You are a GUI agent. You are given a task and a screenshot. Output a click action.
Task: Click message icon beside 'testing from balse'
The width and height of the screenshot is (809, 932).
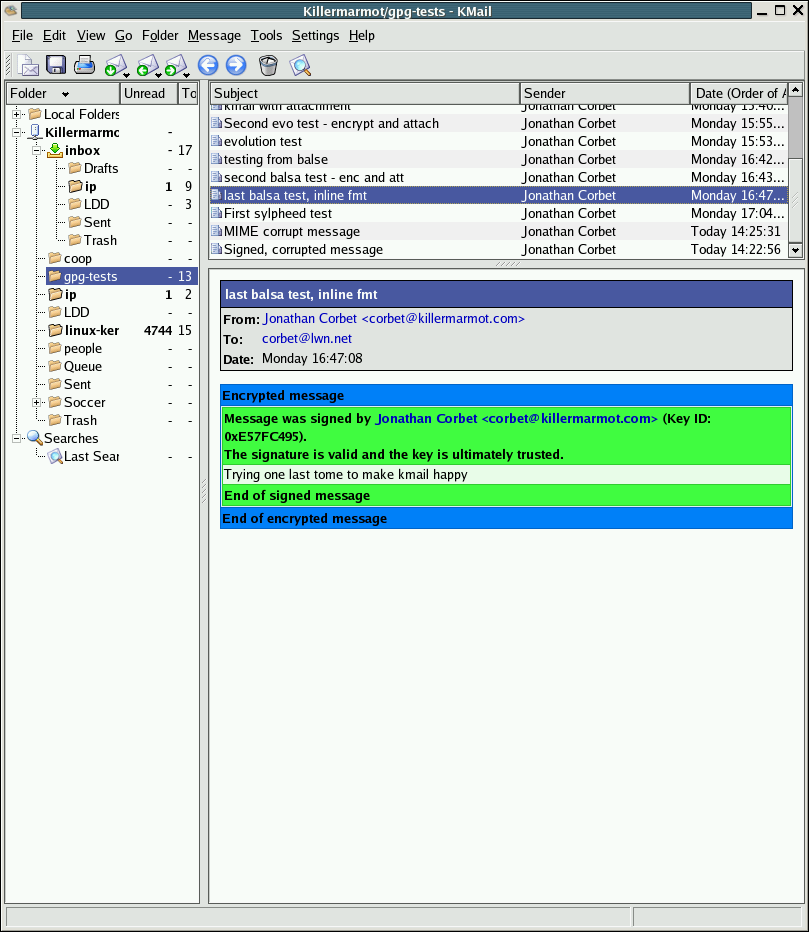pos(216,159)
